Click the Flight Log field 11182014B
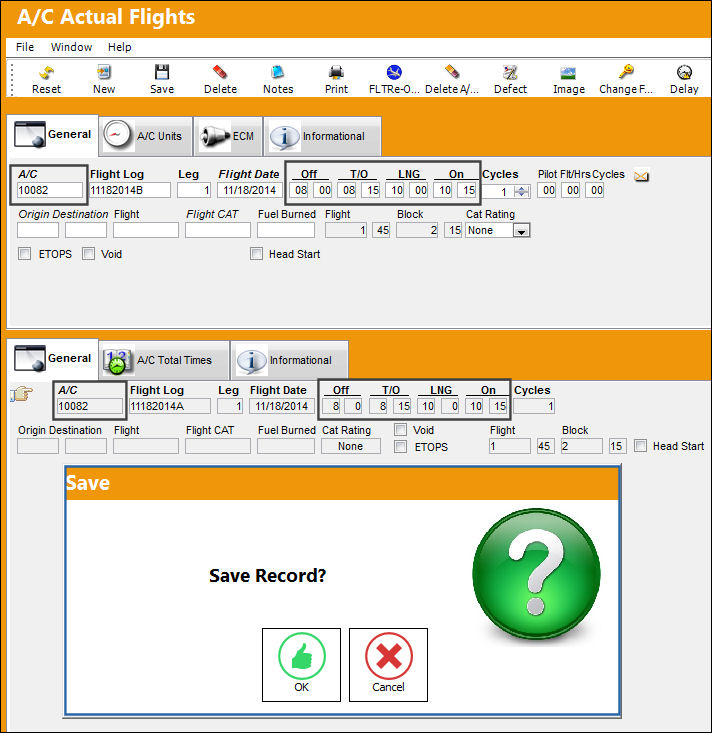Screen dimensions: 712x733 click(129, 190)
